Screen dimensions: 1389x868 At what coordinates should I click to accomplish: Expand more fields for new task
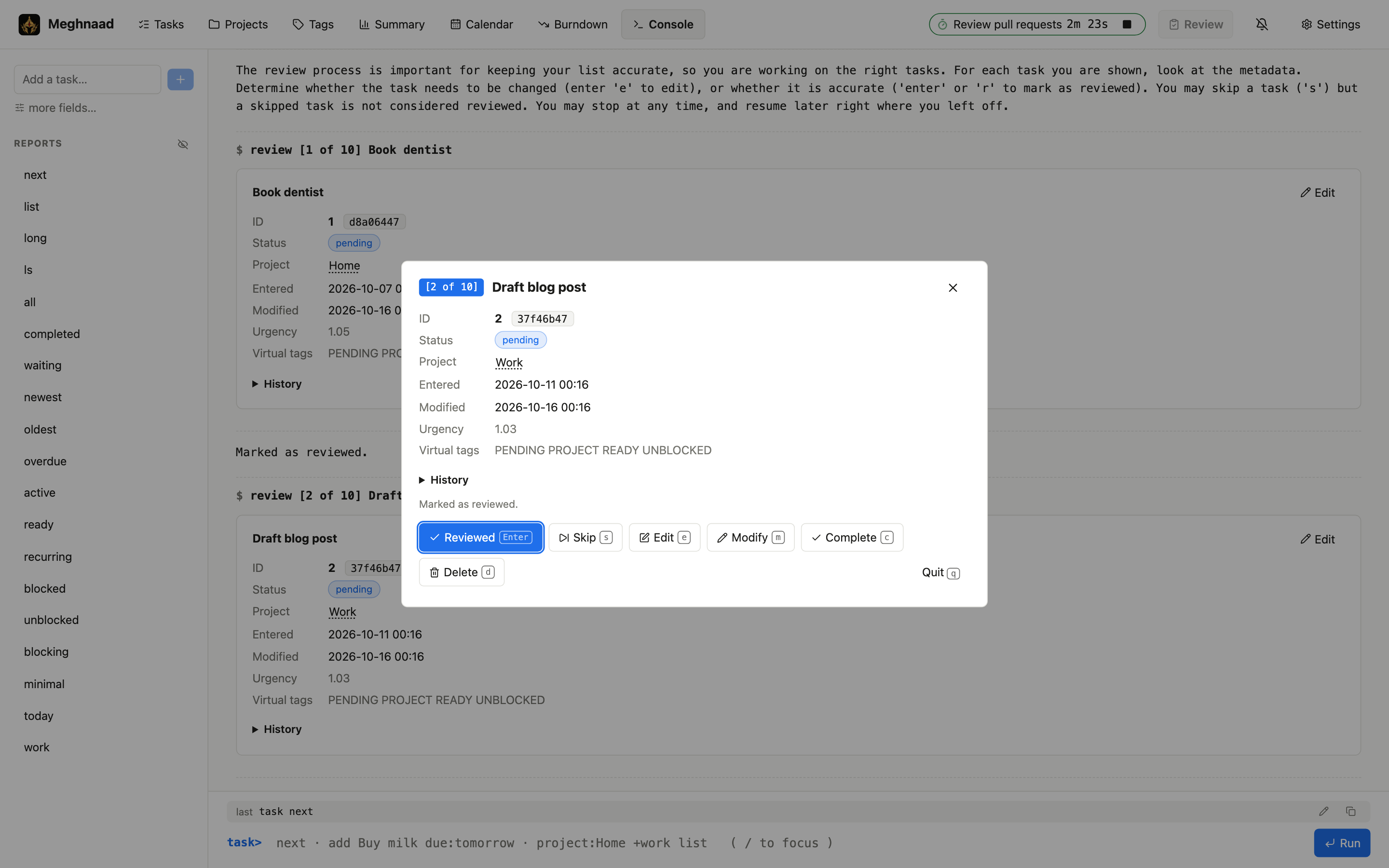coord(55,108)
